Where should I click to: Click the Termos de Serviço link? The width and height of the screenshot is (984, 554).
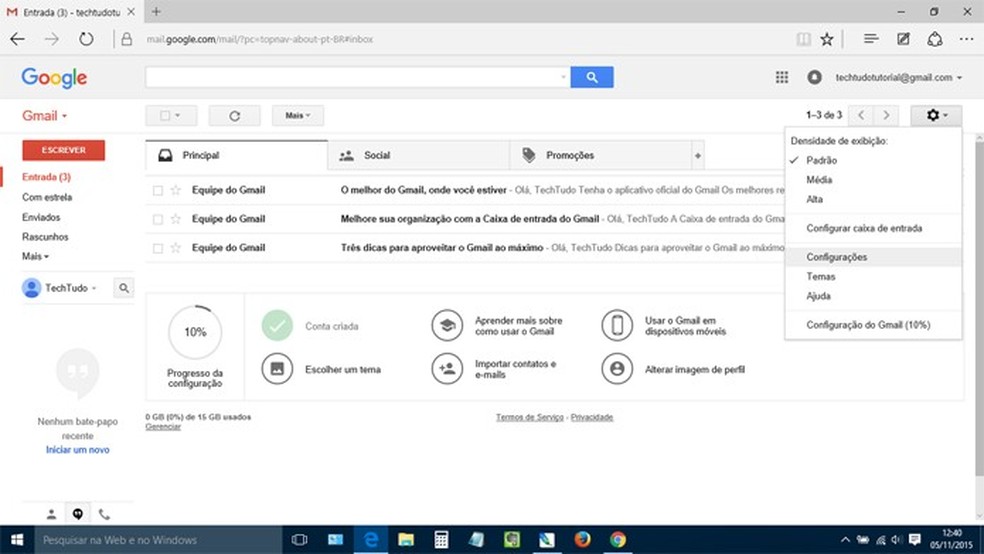coord(530,417)
